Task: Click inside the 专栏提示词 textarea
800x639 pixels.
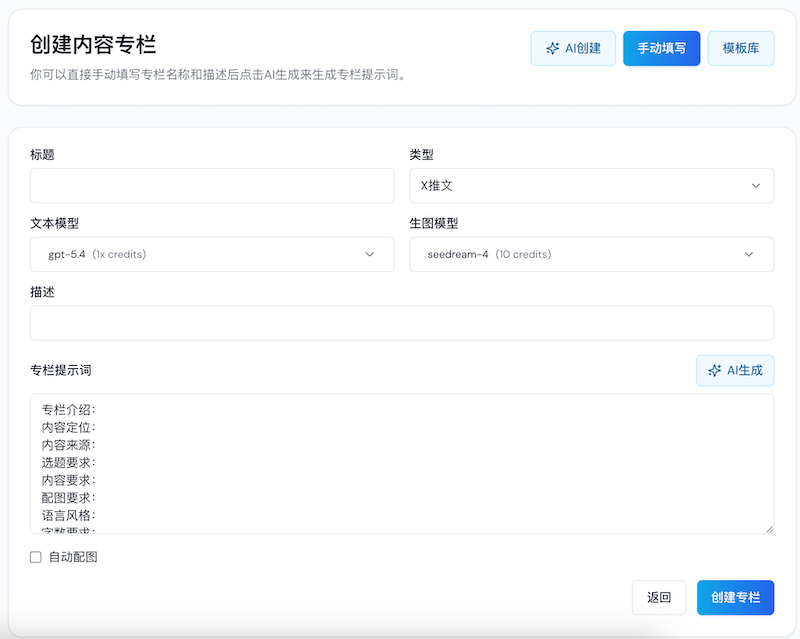Action: pyautogui.click(x=402, y=463)
